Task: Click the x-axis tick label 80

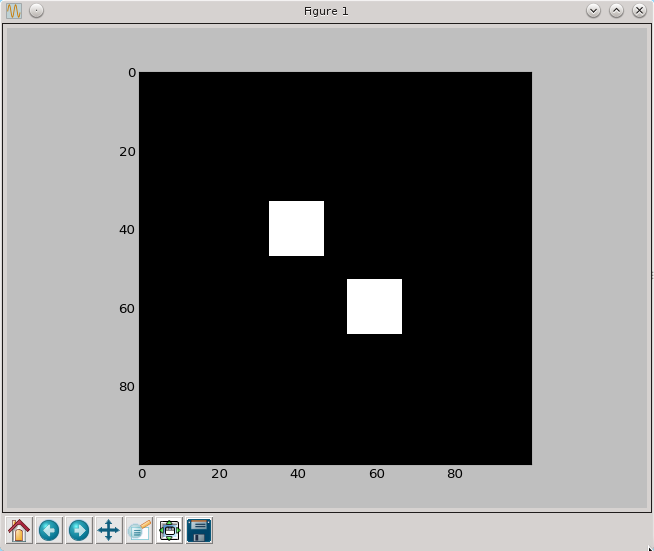Action: tap(454, 474)
